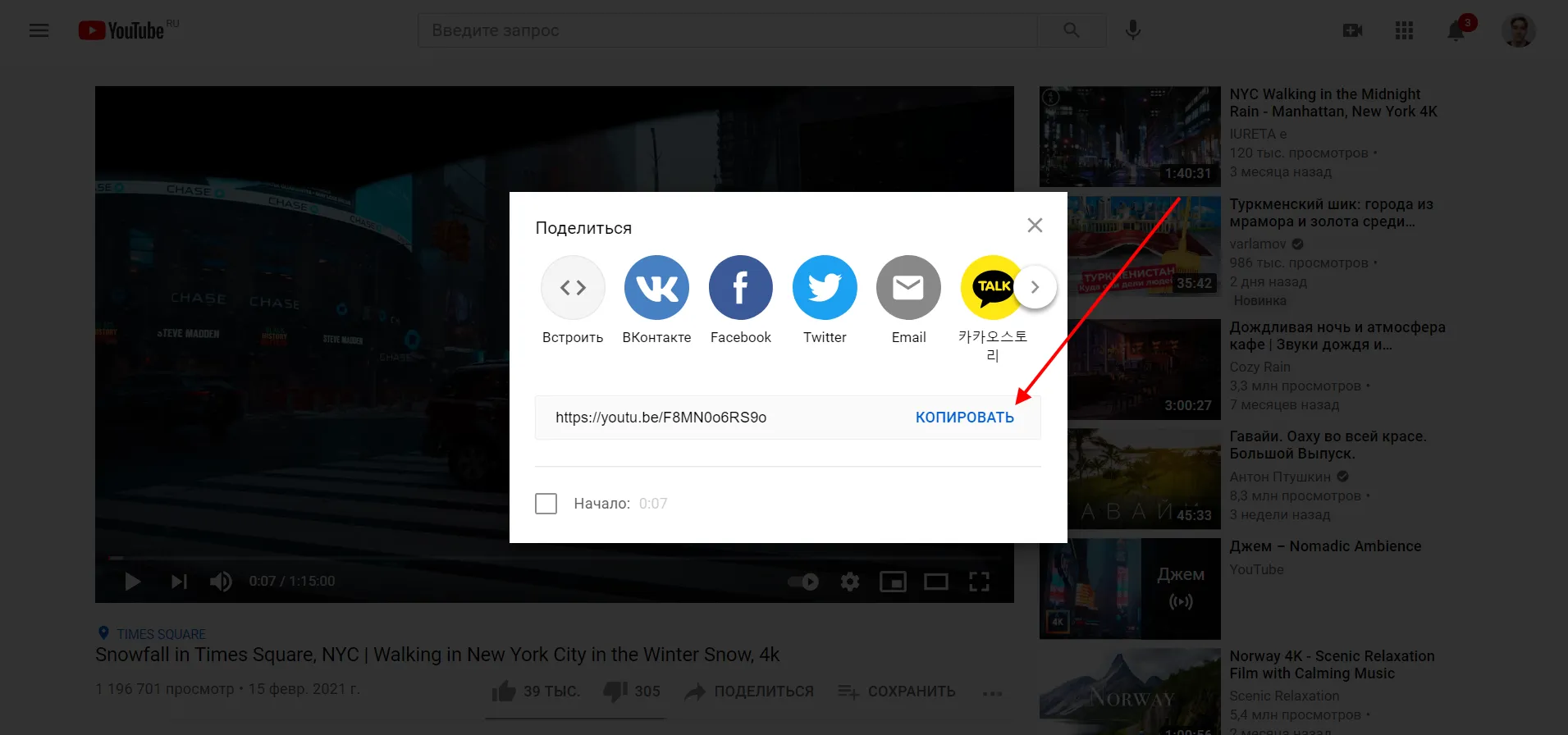Open the Cozy Rain channel name

[x=1259, y=367]
